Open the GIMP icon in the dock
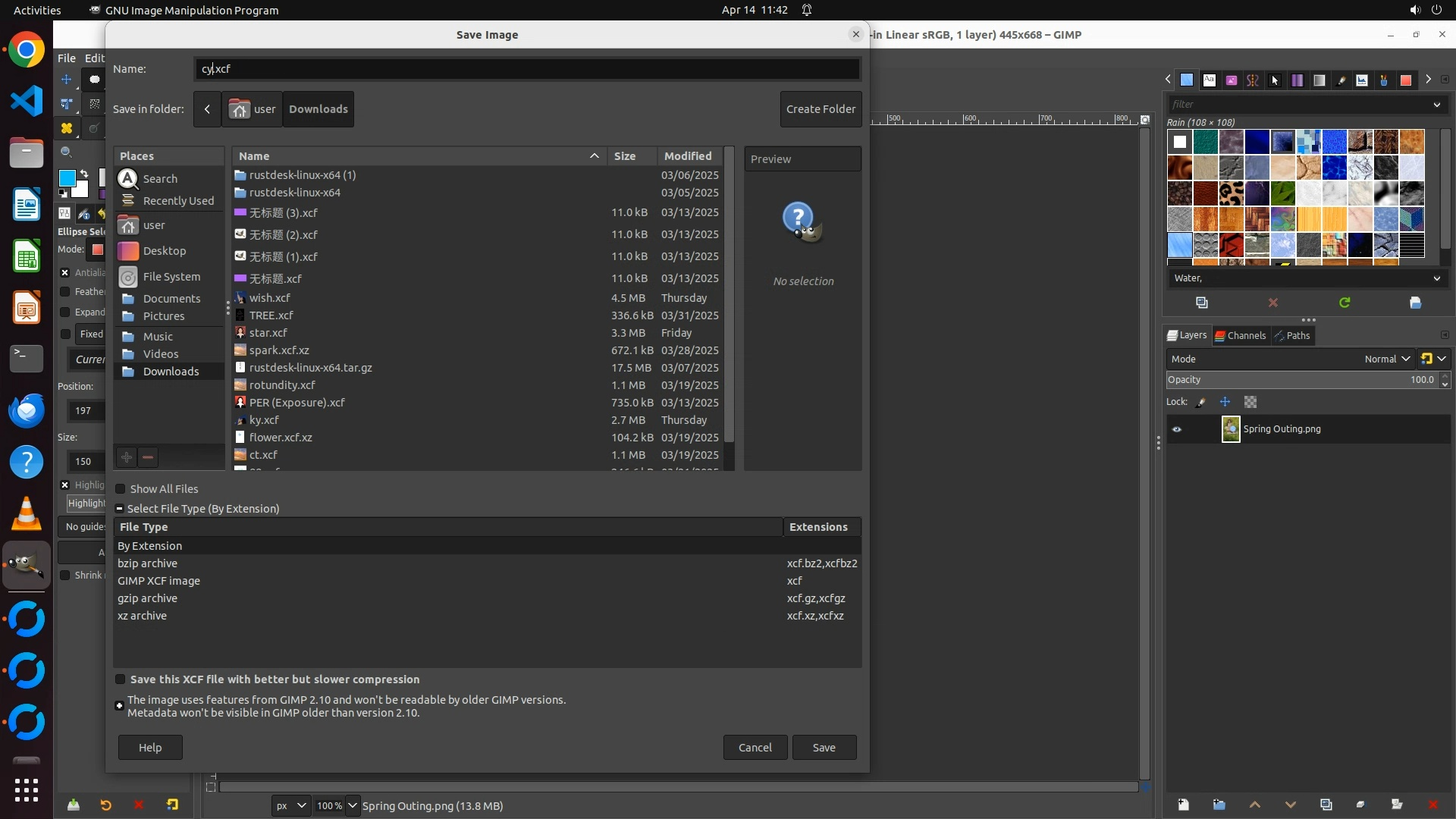The image size is (1456, 819). (27, 565)
